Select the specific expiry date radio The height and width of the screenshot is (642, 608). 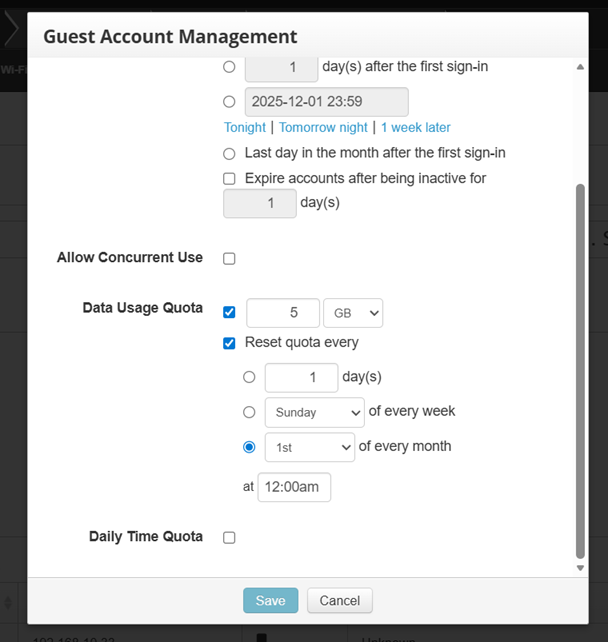click(x=229, y=102)
